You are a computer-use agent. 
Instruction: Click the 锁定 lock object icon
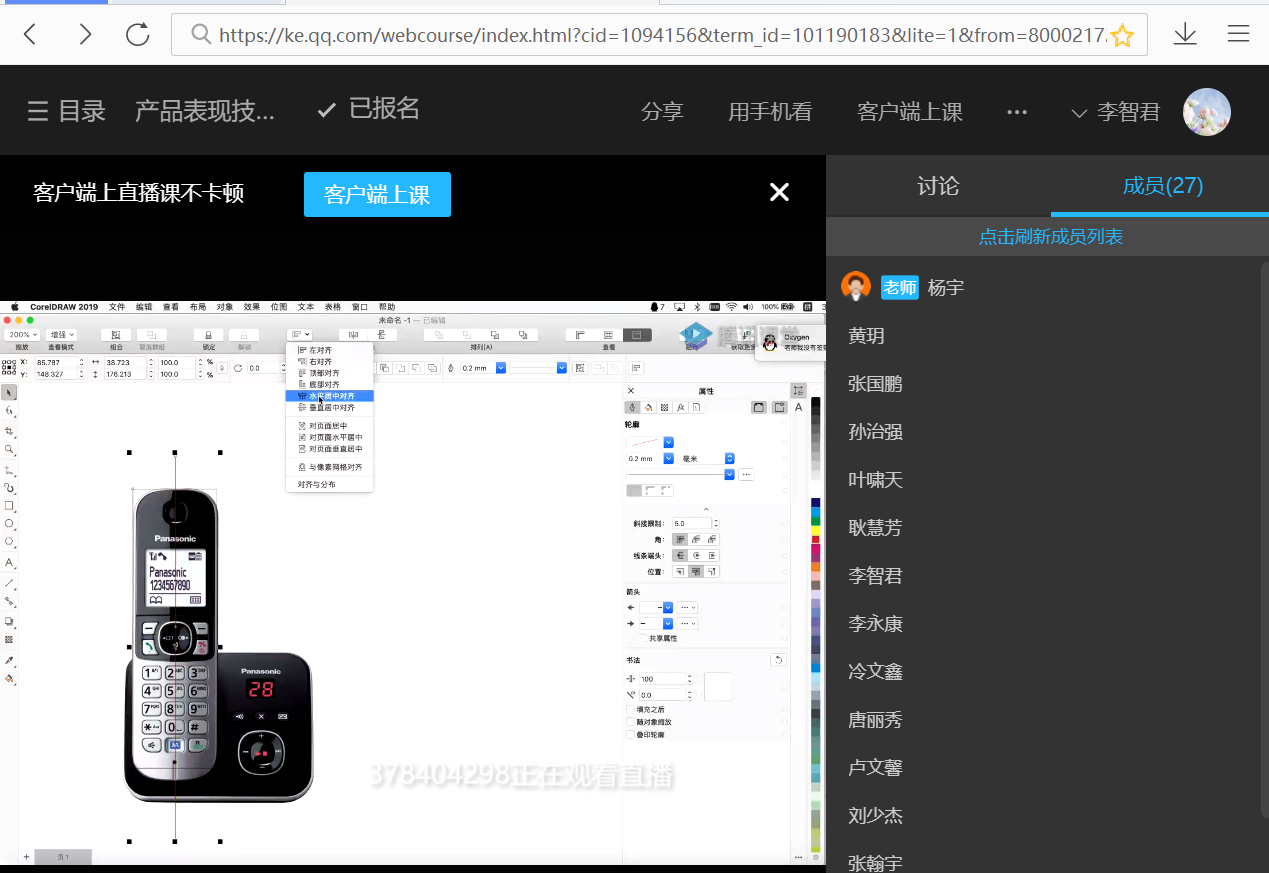[x=208, y=335]
